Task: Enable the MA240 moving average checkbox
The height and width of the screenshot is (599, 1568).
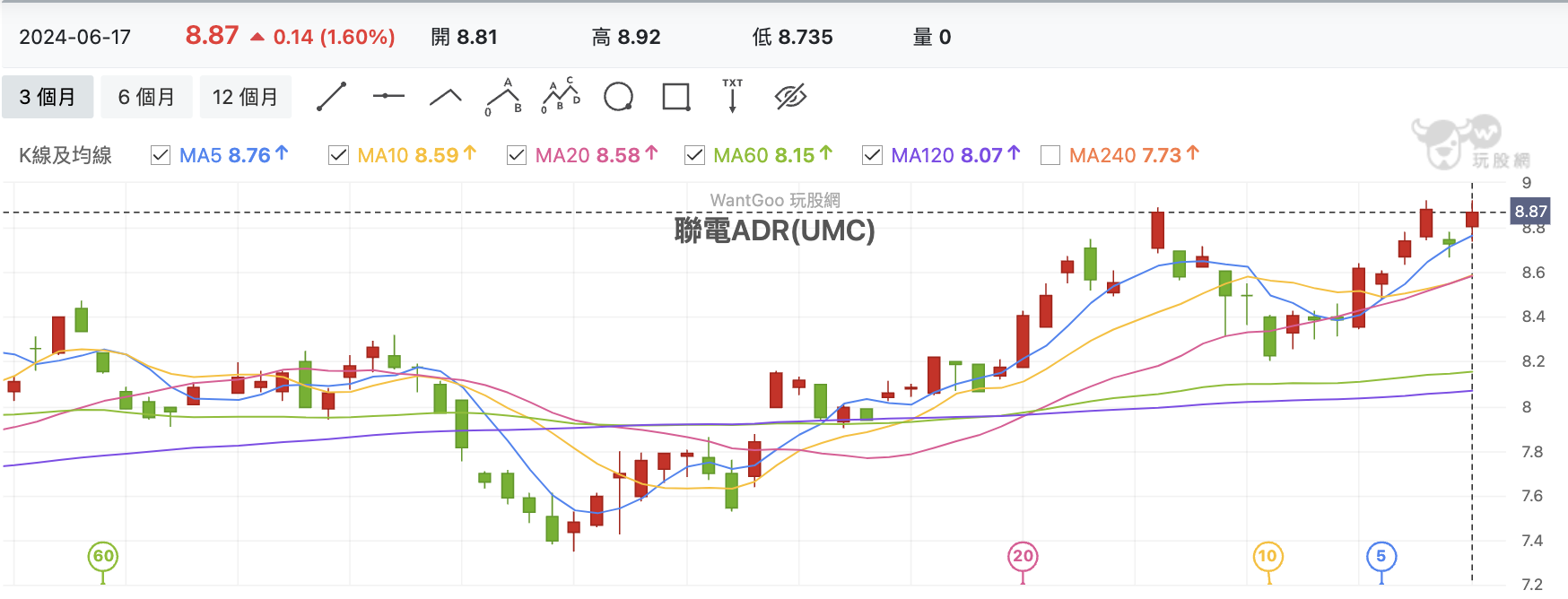Action: [1050, 155]
